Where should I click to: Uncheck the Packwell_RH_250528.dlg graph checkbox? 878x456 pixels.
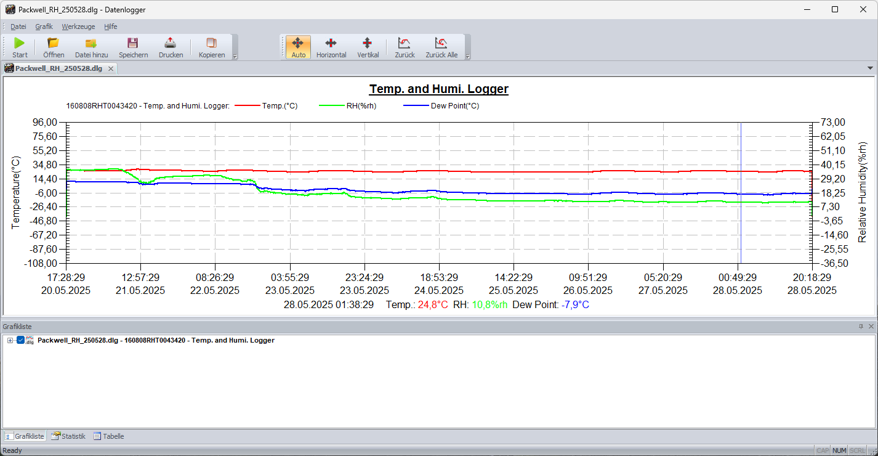[20, 340]
